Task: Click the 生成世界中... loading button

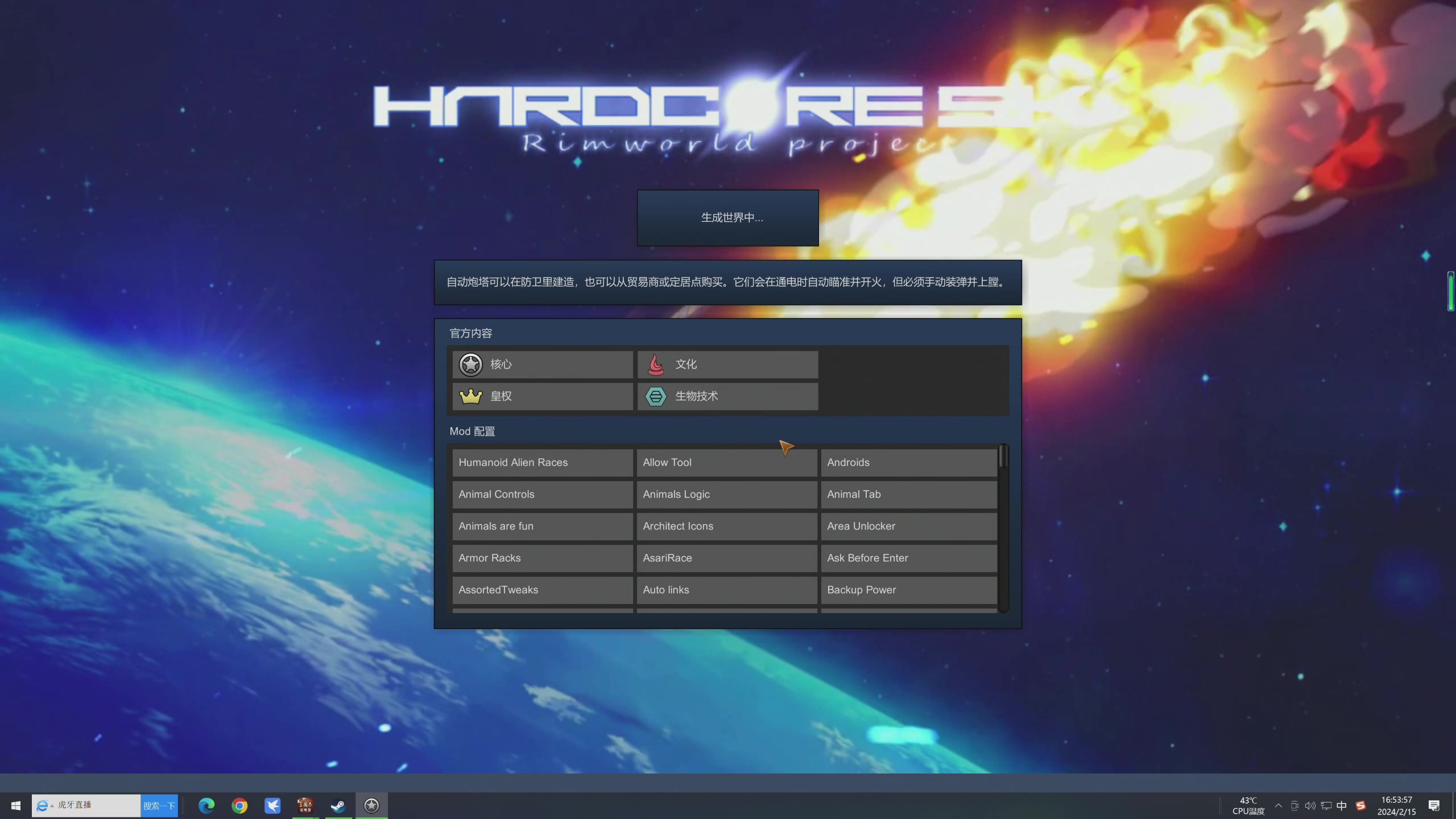Action: click(728, 218)
